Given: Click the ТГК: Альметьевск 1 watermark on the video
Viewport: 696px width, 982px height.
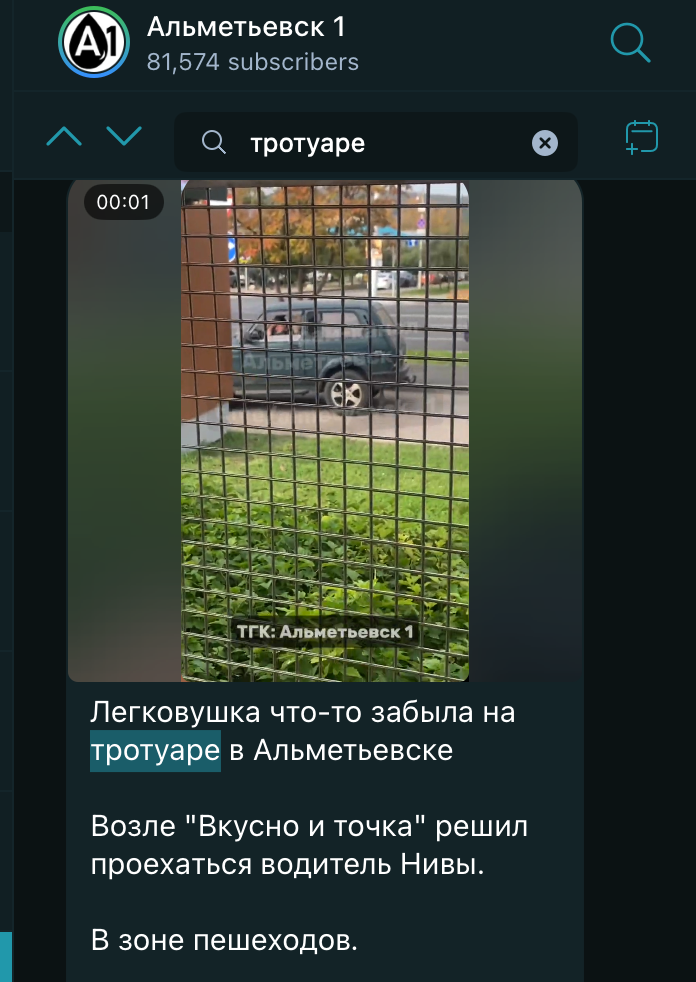Looking at the screenshot, I should tap(325, 632).
